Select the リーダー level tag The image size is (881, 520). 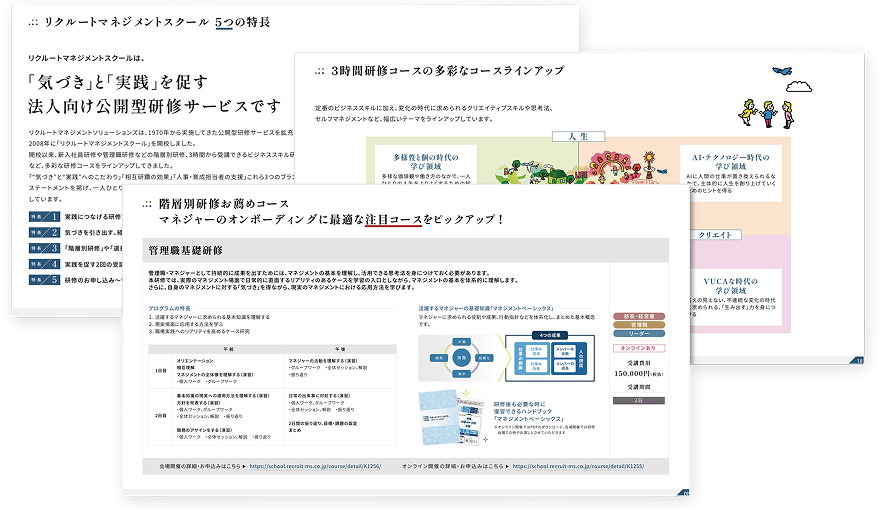pos(641,334)
